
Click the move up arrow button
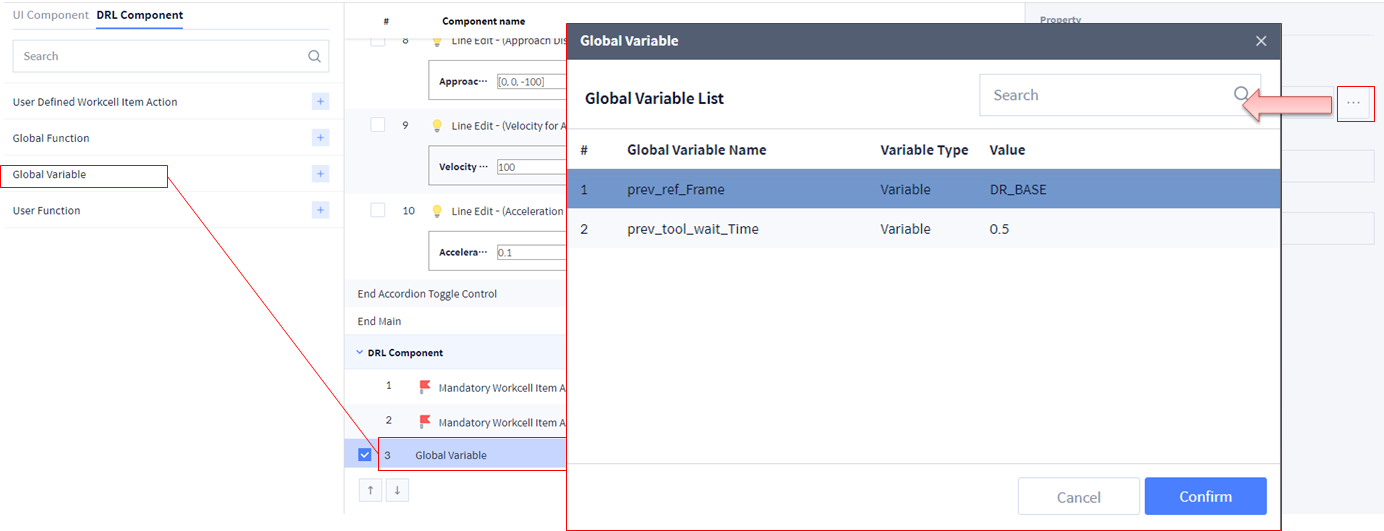[x=370, y=490]
